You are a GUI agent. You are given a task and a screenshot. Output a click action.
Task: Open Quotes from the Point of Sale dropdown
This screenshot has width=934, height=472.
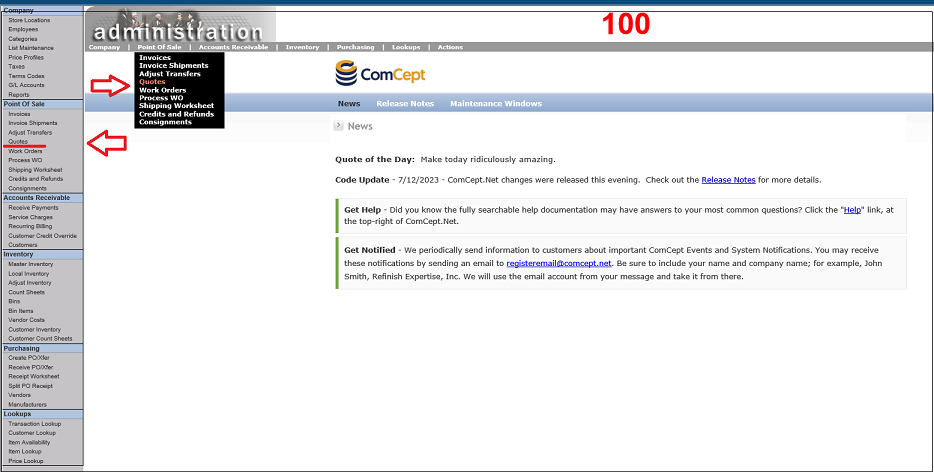click(152, 82)
